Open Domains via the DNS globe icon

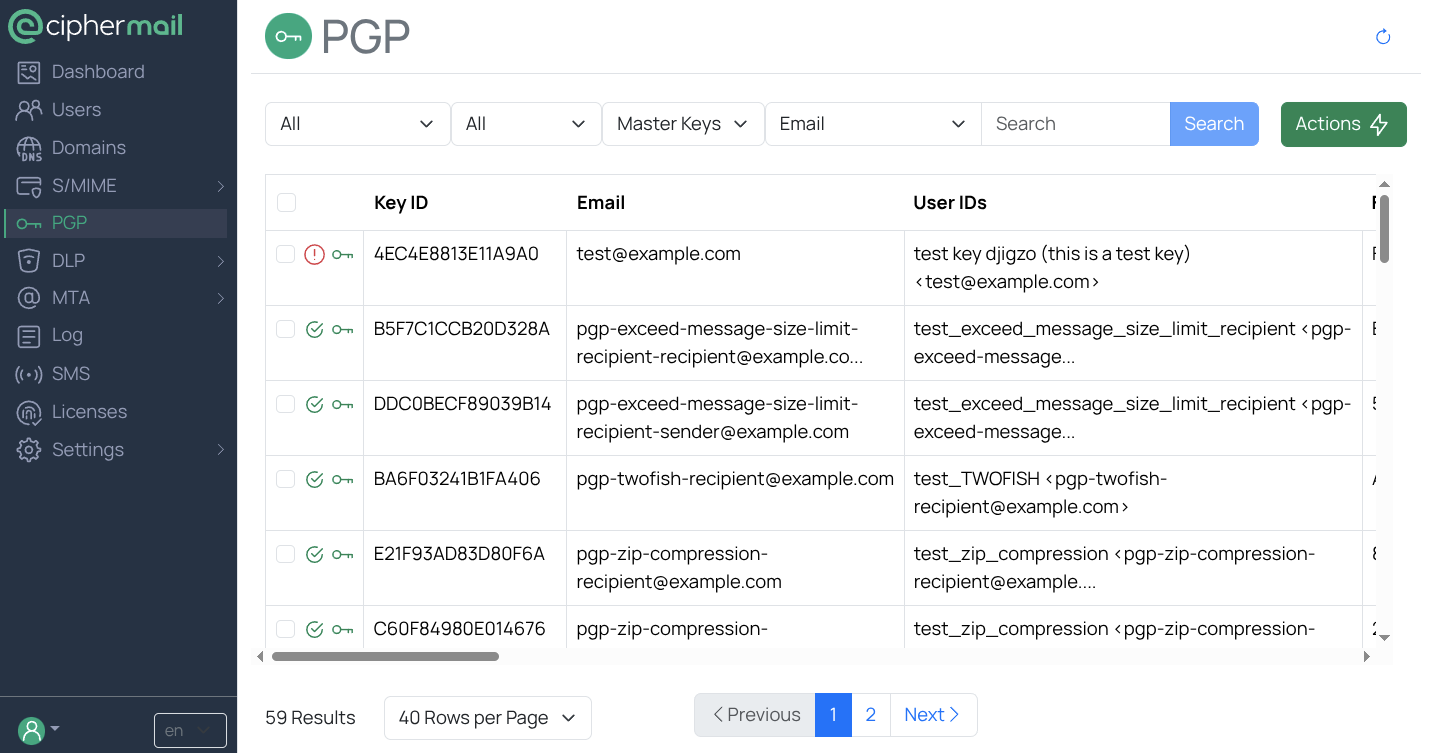29,149
